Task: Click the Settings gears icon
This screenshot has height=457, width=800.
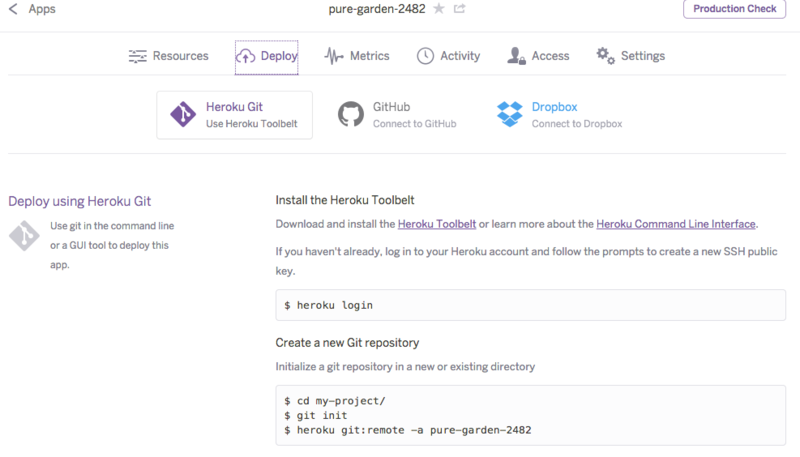Action: tap(606, 56)
